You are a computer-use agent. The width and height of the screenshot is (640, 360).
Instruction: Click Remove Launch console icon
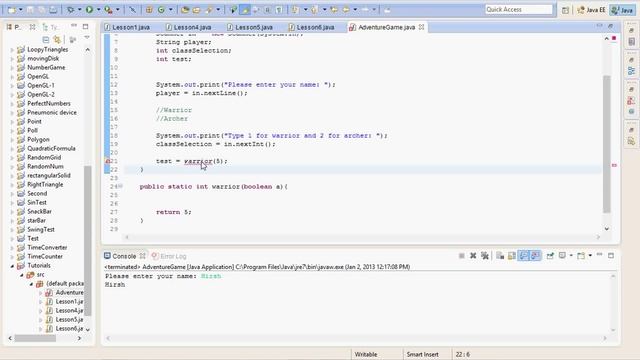coord(473,256)
